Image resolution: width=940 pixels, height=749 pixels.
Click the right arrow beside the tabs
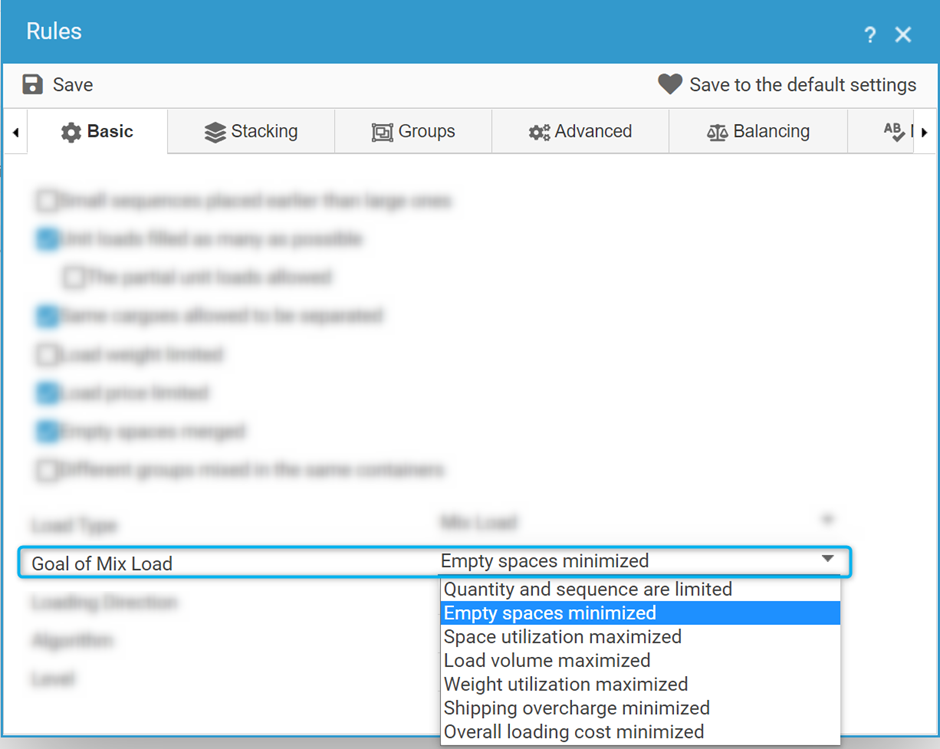pyautogui.click(x=924, y=132)
